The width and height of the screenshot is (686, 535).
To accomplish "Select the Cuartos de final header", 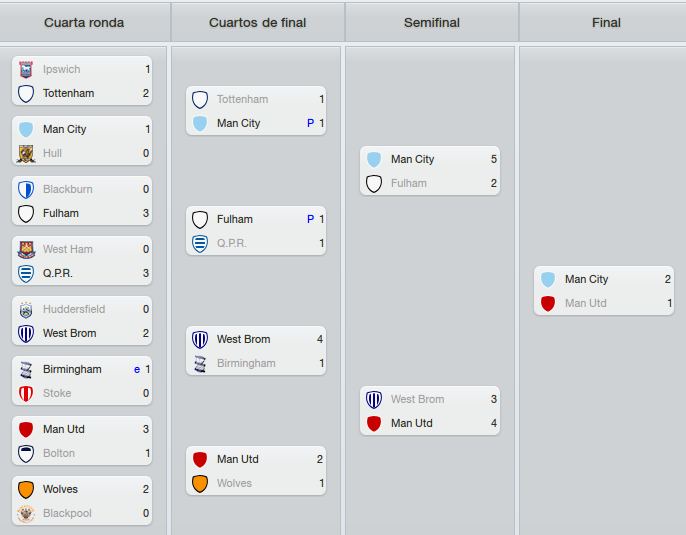I will click(258, 22).
